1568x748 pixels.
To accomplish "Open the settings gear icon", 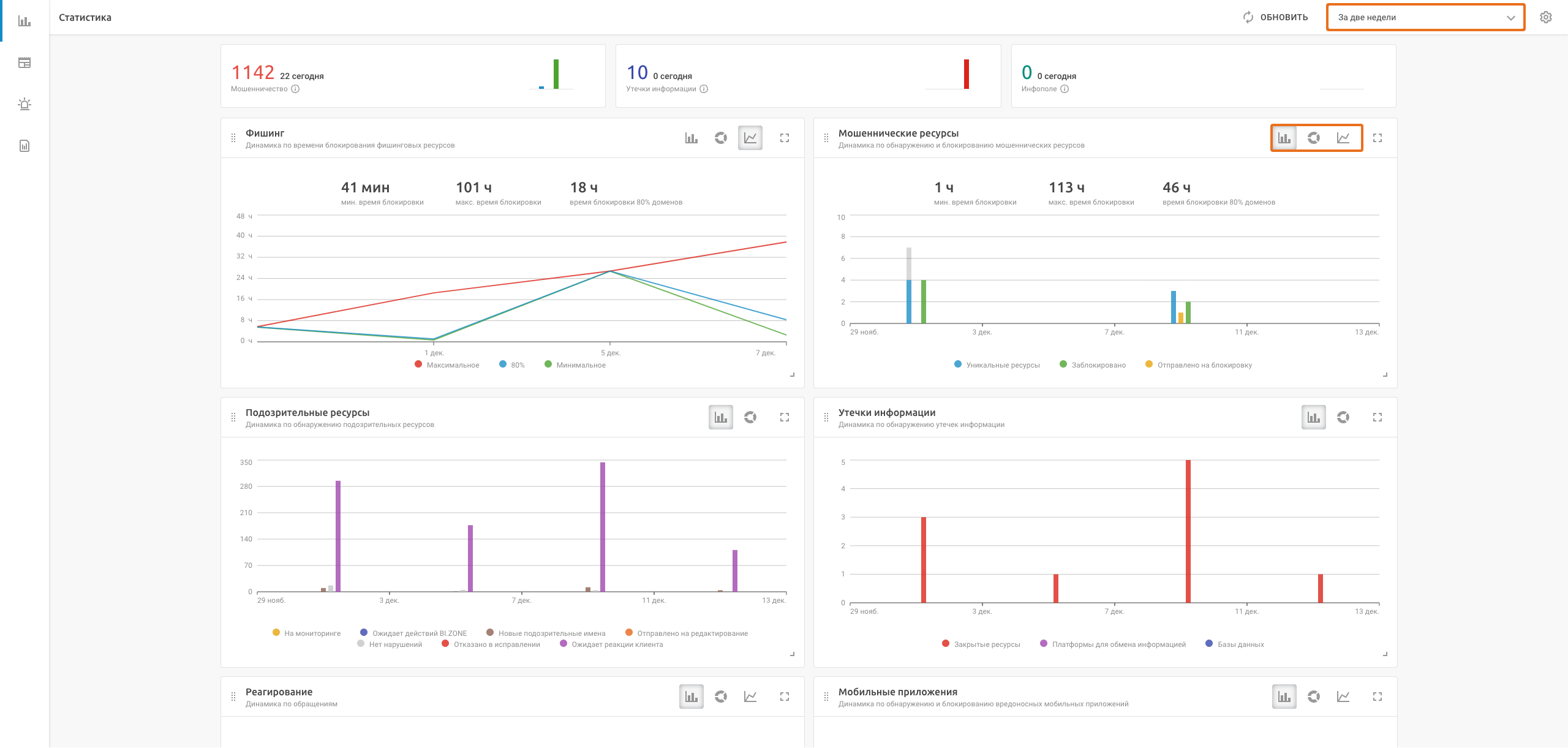I will [x=1546, y=17].
